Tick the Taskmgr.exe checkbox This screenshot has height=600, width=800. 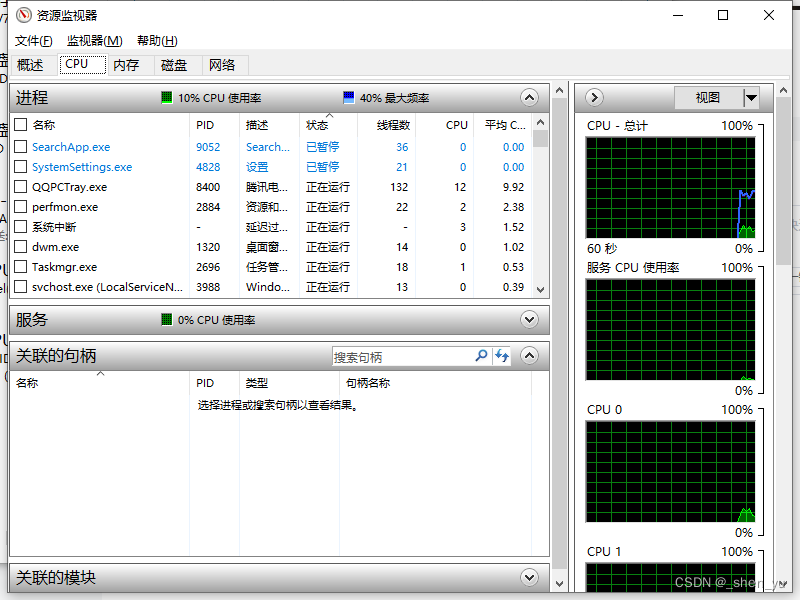tap(20, 267)
